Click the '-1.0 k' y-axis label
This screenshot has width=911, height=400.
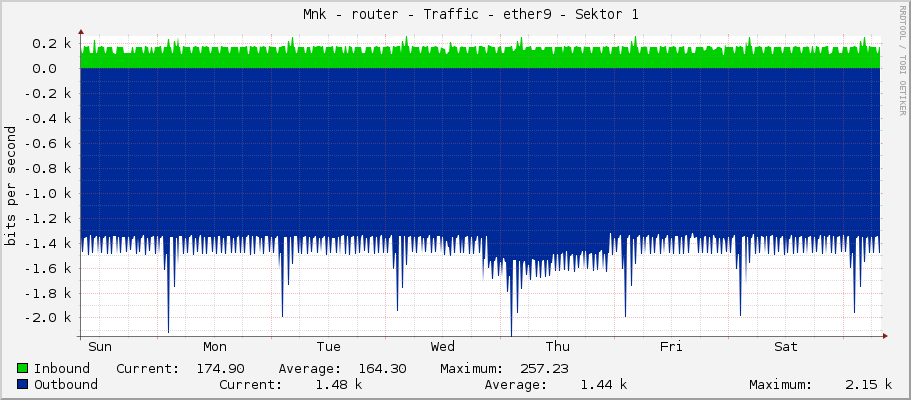[48, 193]
